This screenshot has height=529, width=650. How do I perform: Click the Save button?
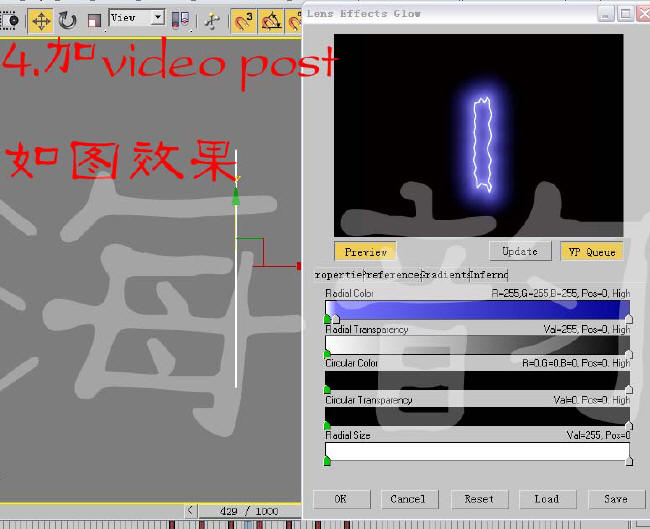616,499
